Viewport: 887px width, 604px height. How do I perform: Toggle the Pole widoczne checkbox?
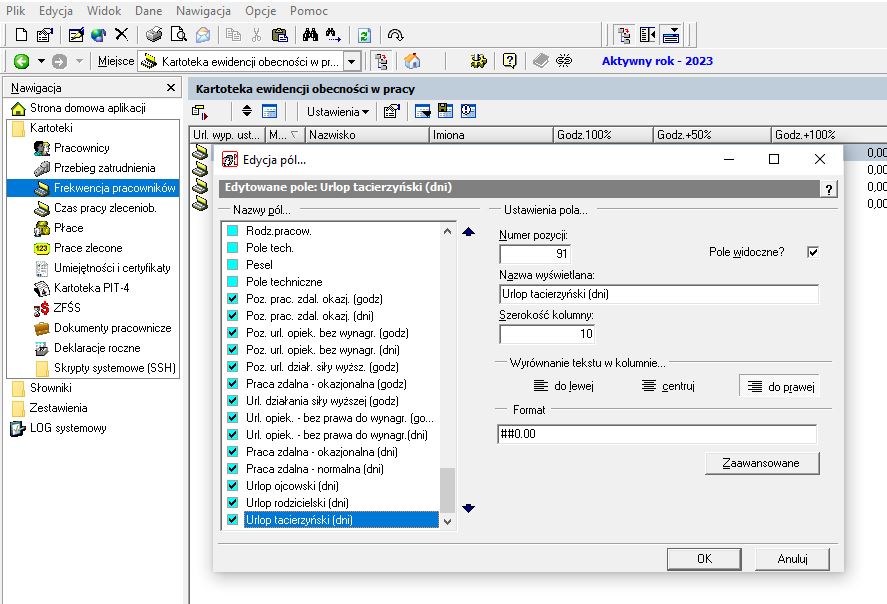point(813,252)
